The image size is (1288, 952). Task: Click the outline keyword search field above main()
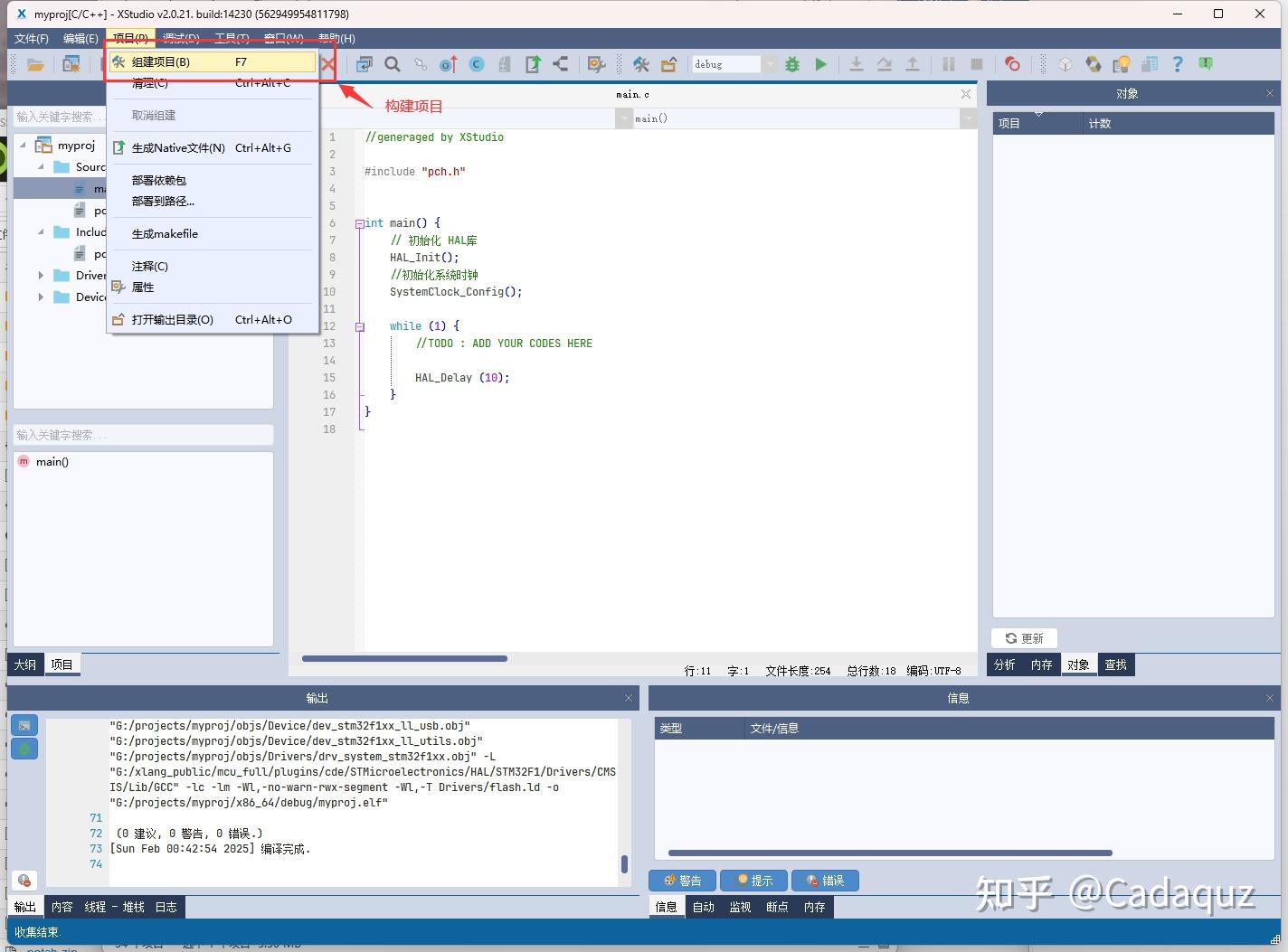point(143,435)
